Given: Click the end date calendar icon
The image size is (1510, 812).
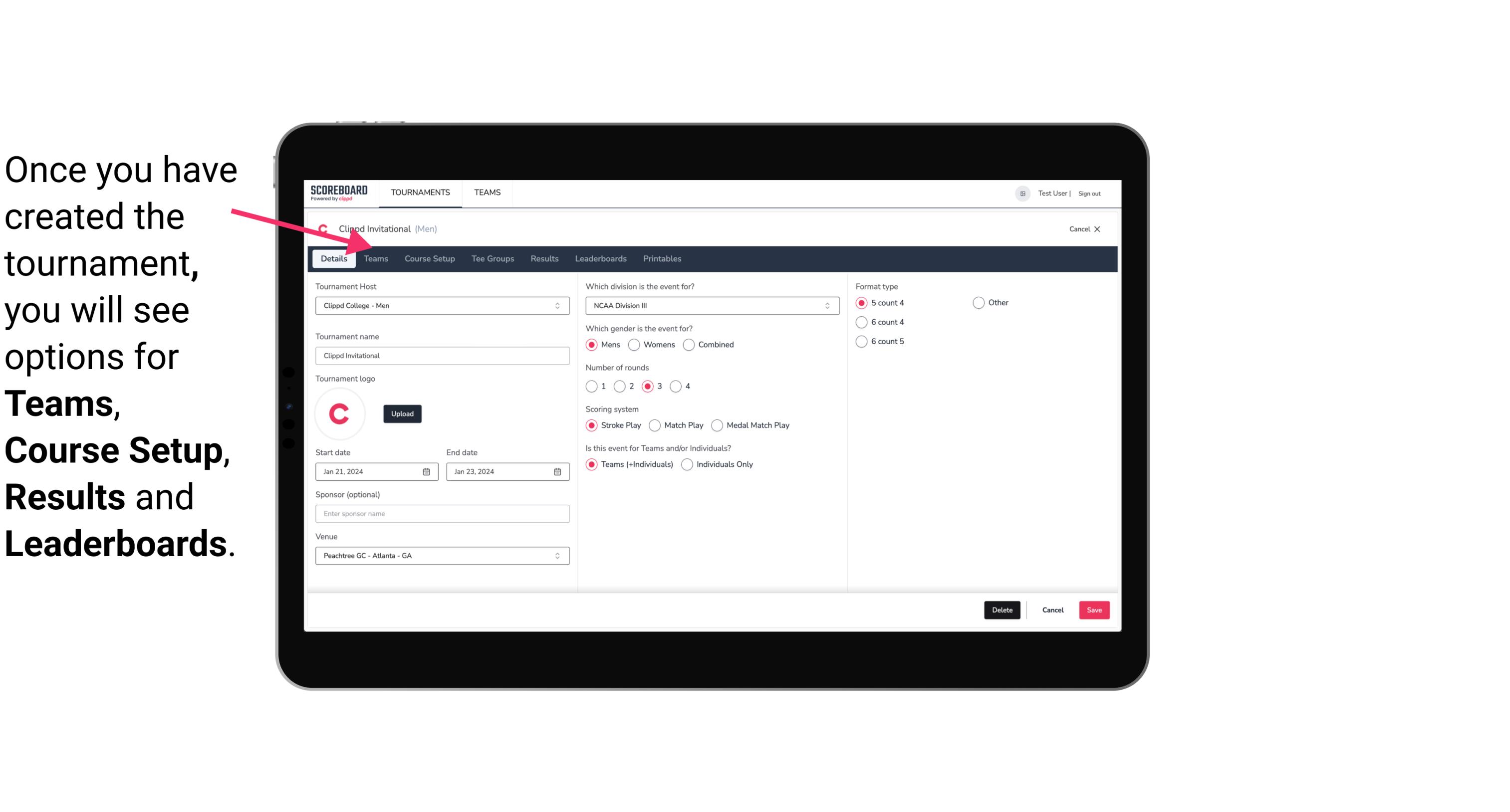Looking at the screenshot, I should (558, 471).
